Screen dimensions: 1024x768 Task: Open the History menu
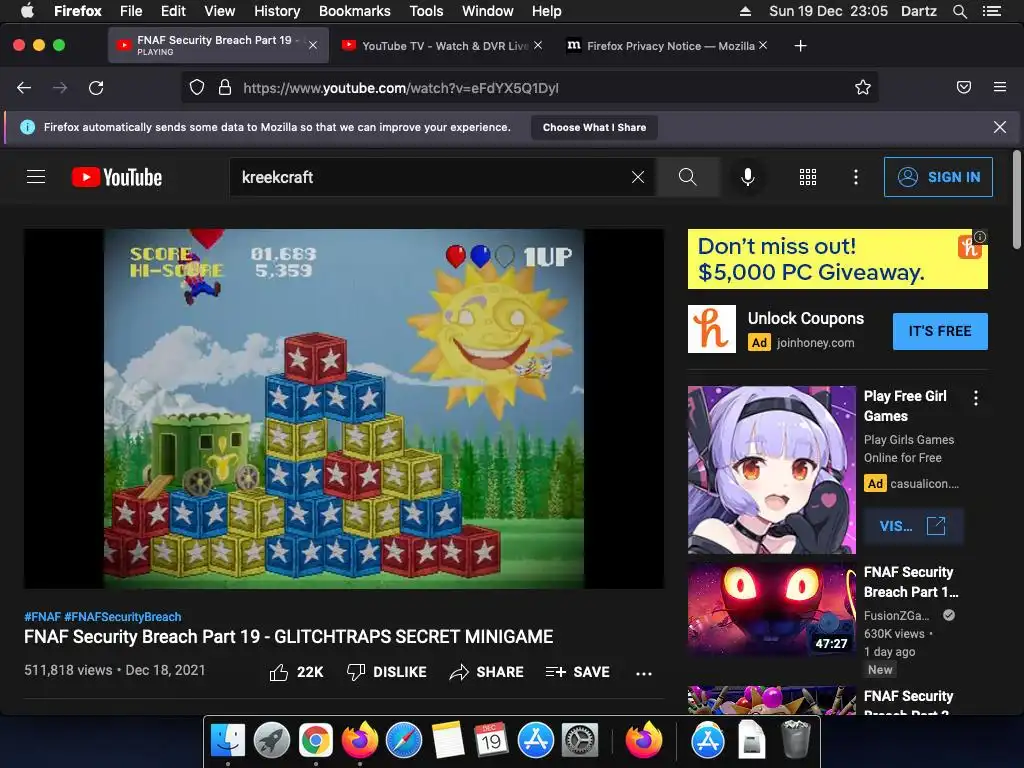coord(277,11)
